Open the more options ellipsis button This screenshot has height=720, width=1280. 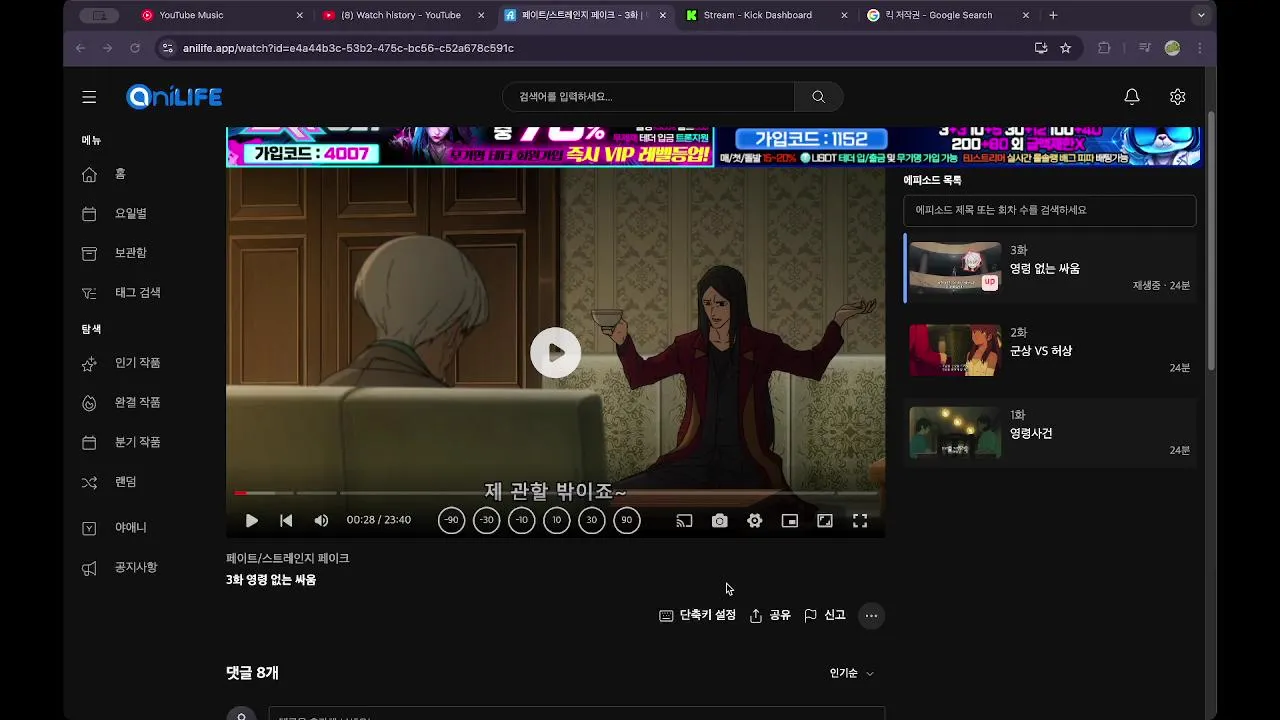(871, 616)
